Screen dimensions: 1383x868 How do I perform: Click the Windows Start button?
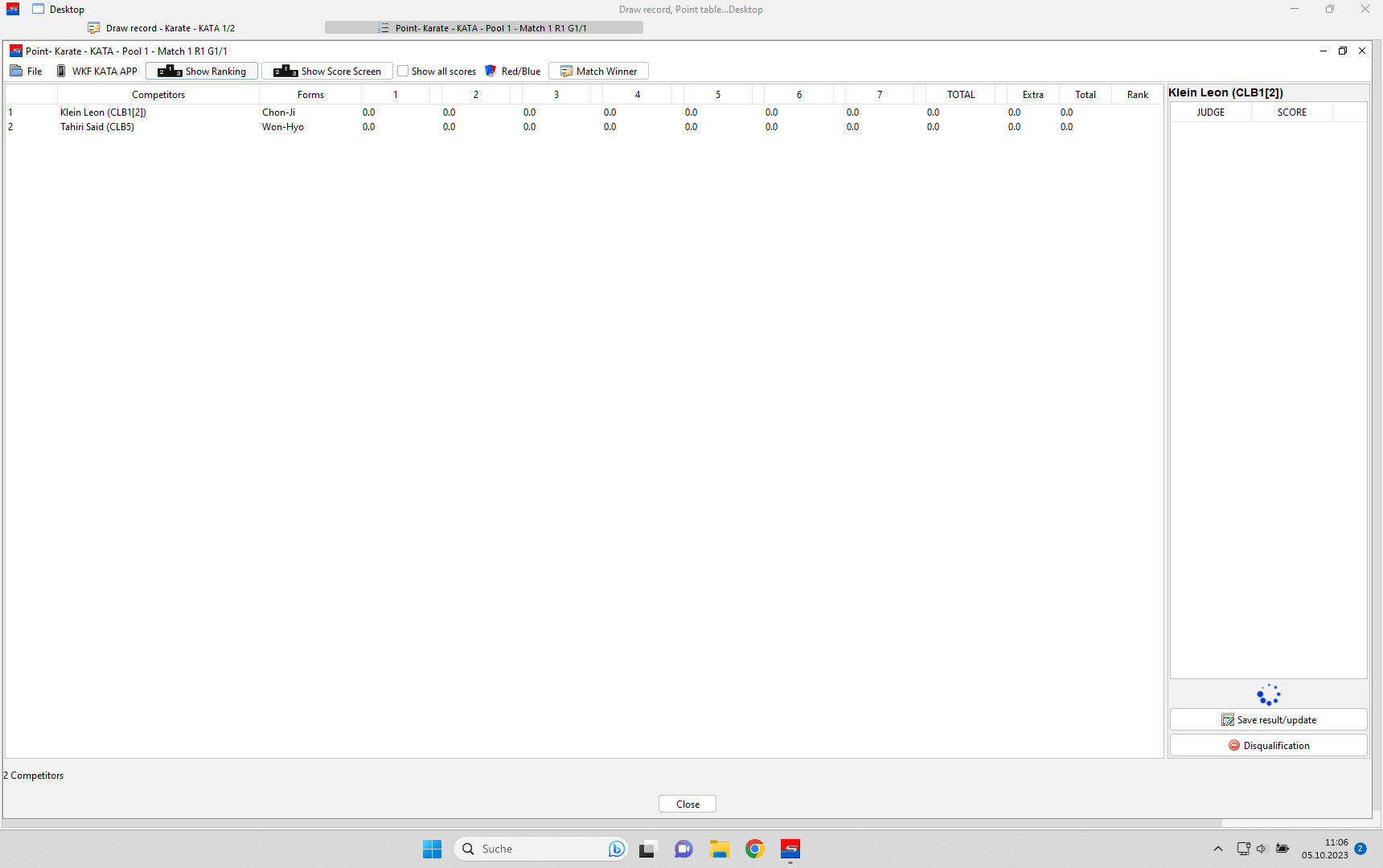pyautogui.click(x=432, y=849)
